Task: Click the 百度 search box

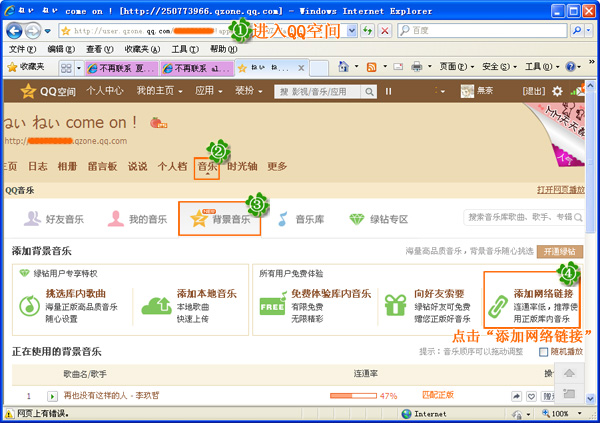Action: coord(482,31)
